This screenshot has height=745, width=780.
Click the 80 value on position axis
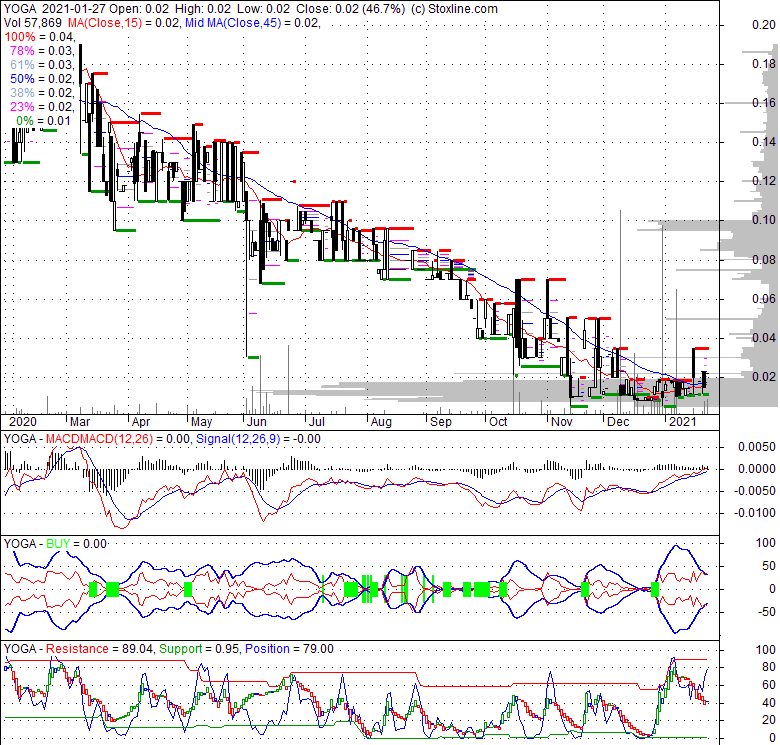[769, 667]
